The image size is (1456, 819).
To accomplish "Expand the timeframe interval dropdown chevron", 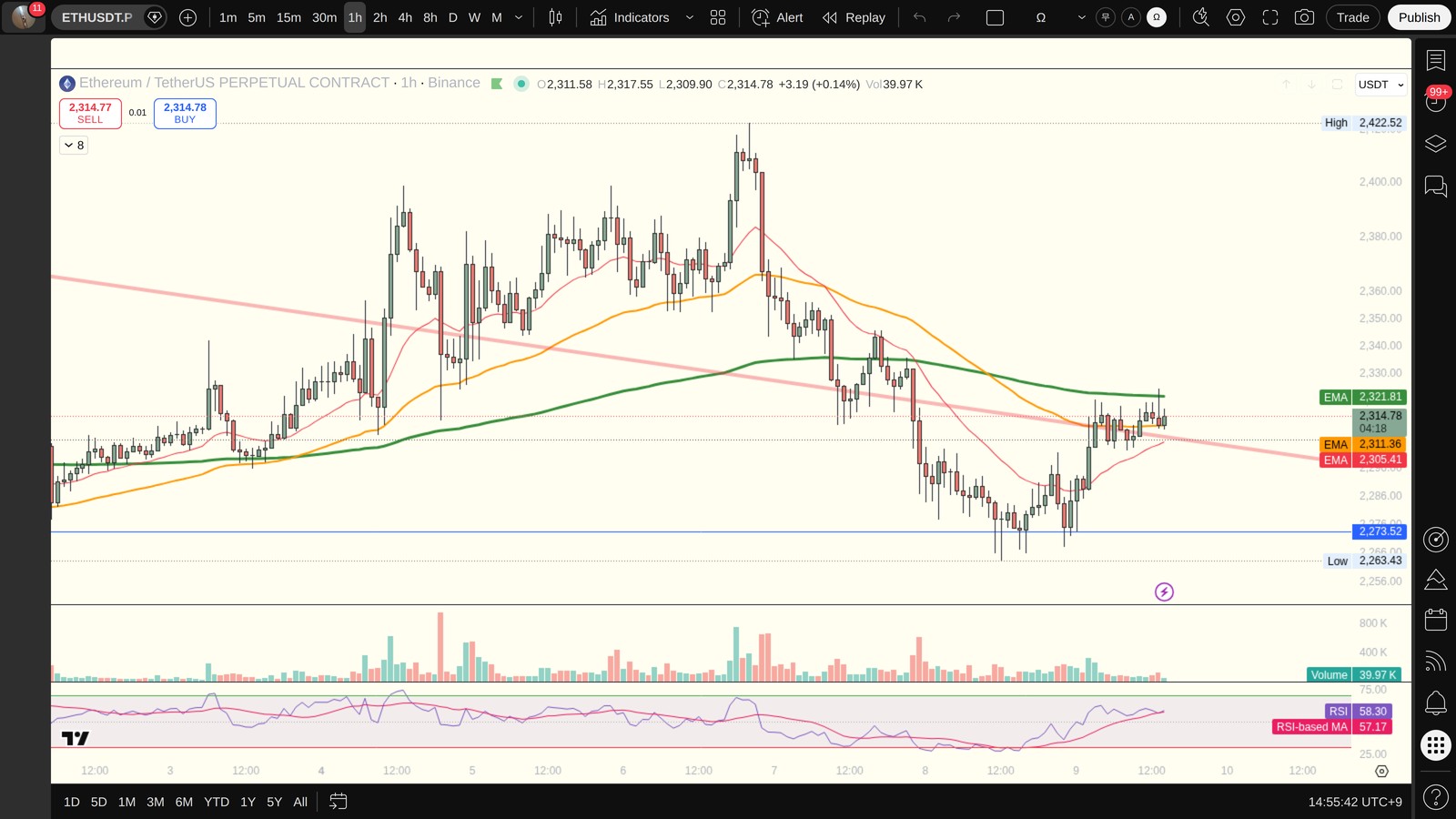I will point(519,17).
